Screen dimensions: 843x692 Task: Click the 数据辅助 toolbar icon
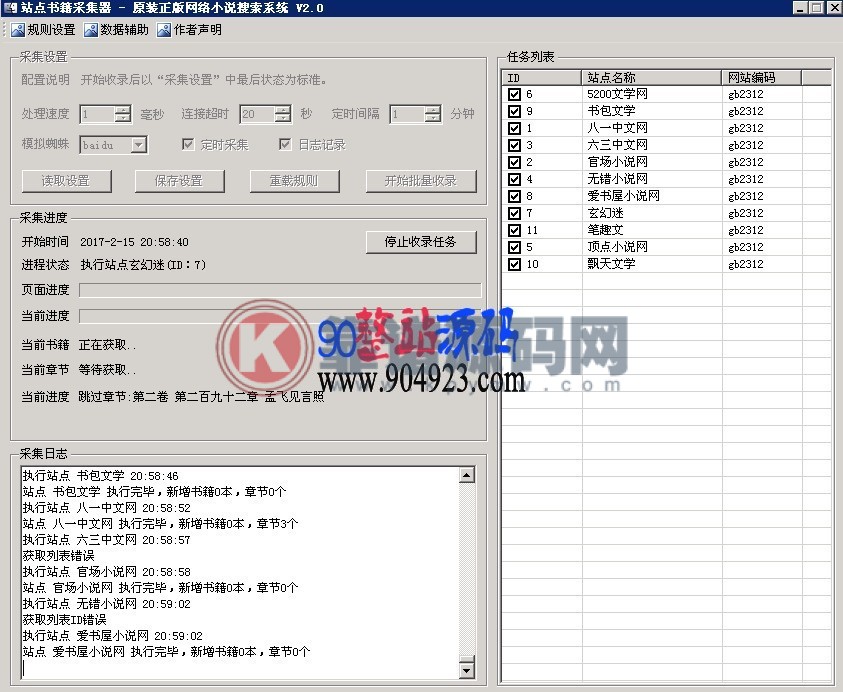pyautogui.click(x=91, y=30)
